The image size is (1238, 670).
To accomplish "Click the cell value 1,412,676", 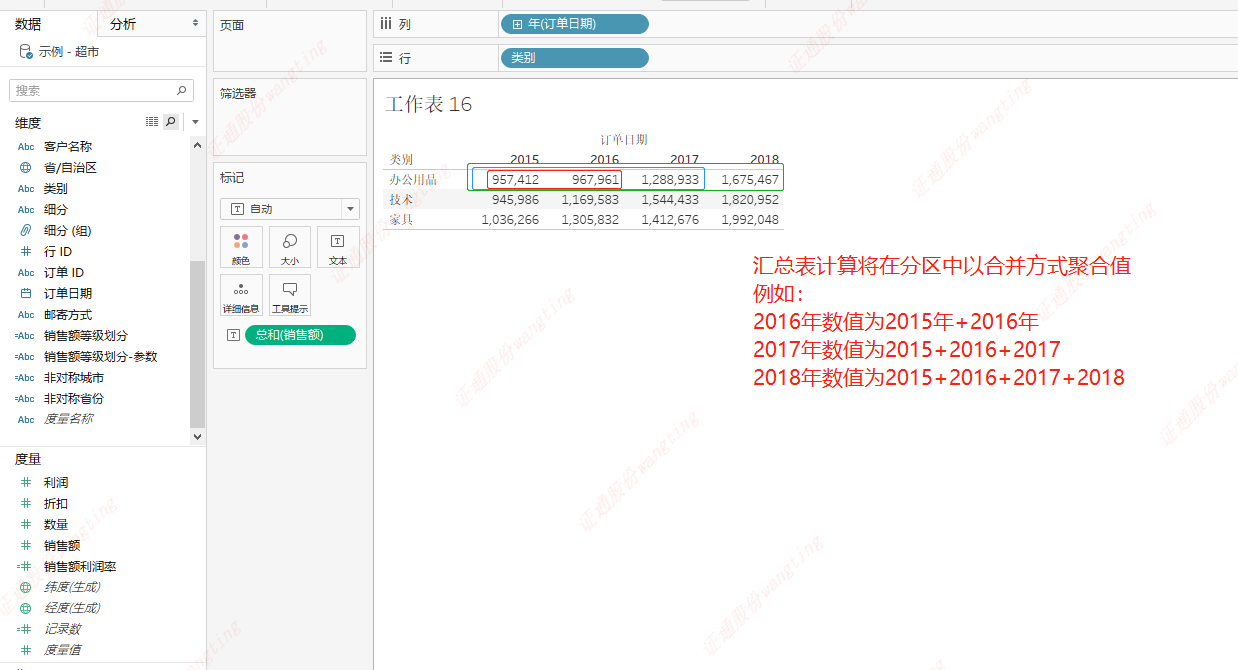I will coord(670,220).
